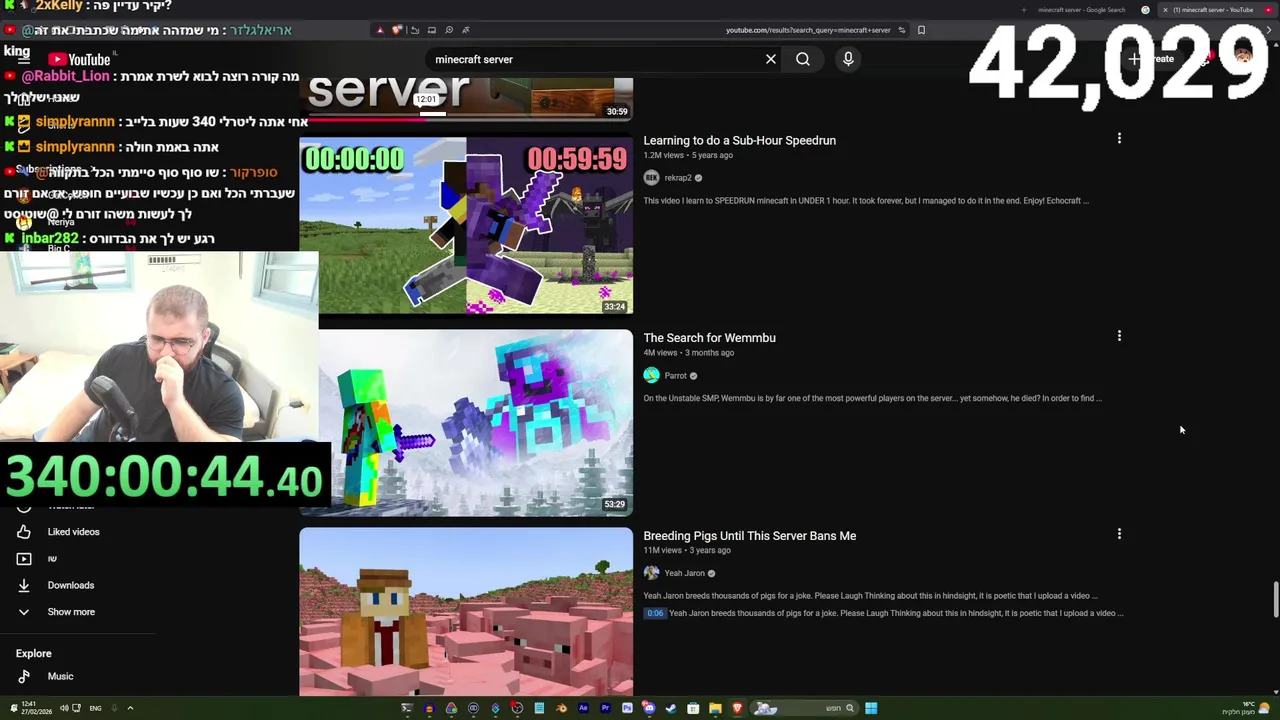
Task: Expand hidden tray icons chevron
Action: click(x=130, y=708)
